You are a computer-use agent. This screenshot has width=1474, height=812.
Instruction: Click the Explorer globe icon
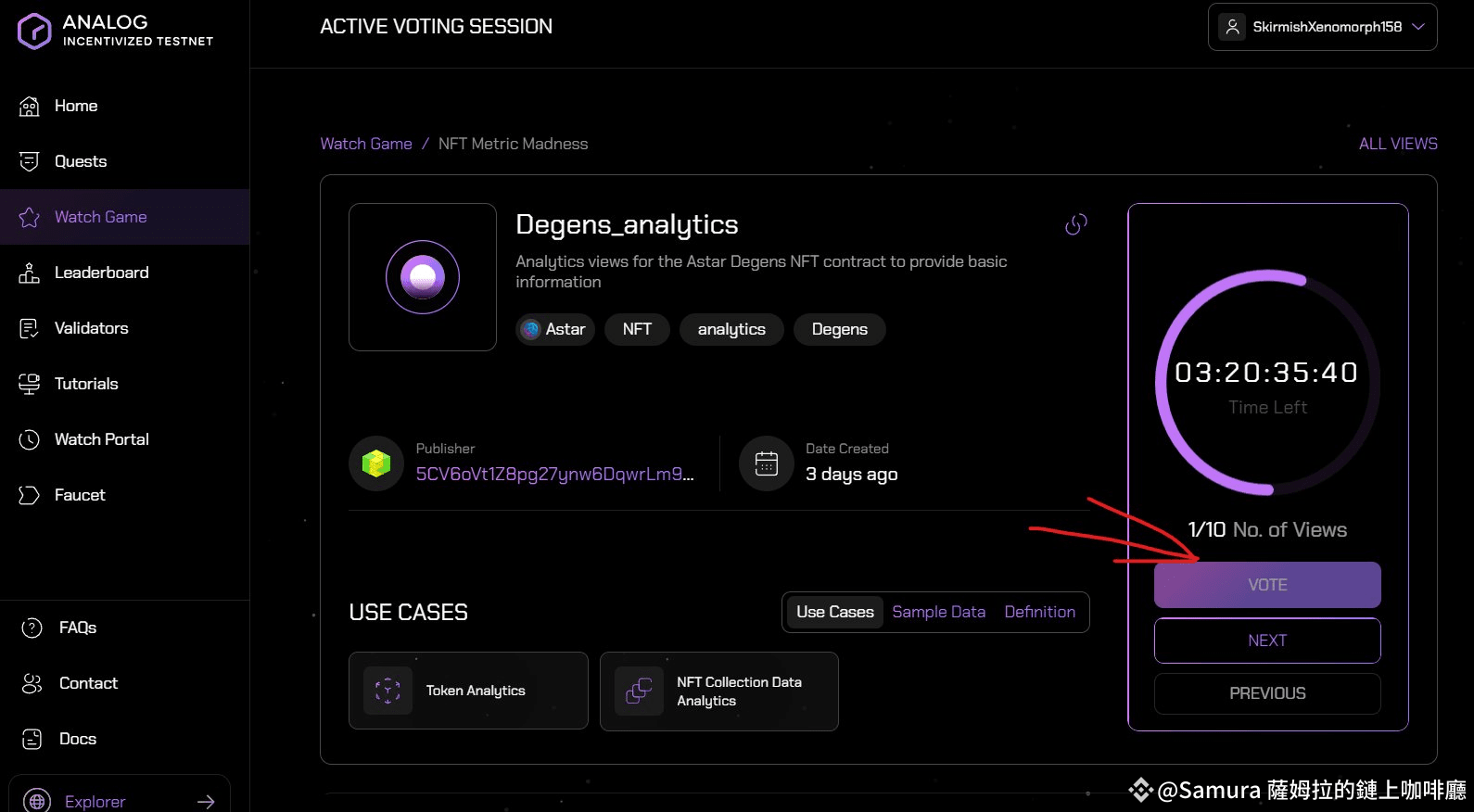[x=37, y=801]
